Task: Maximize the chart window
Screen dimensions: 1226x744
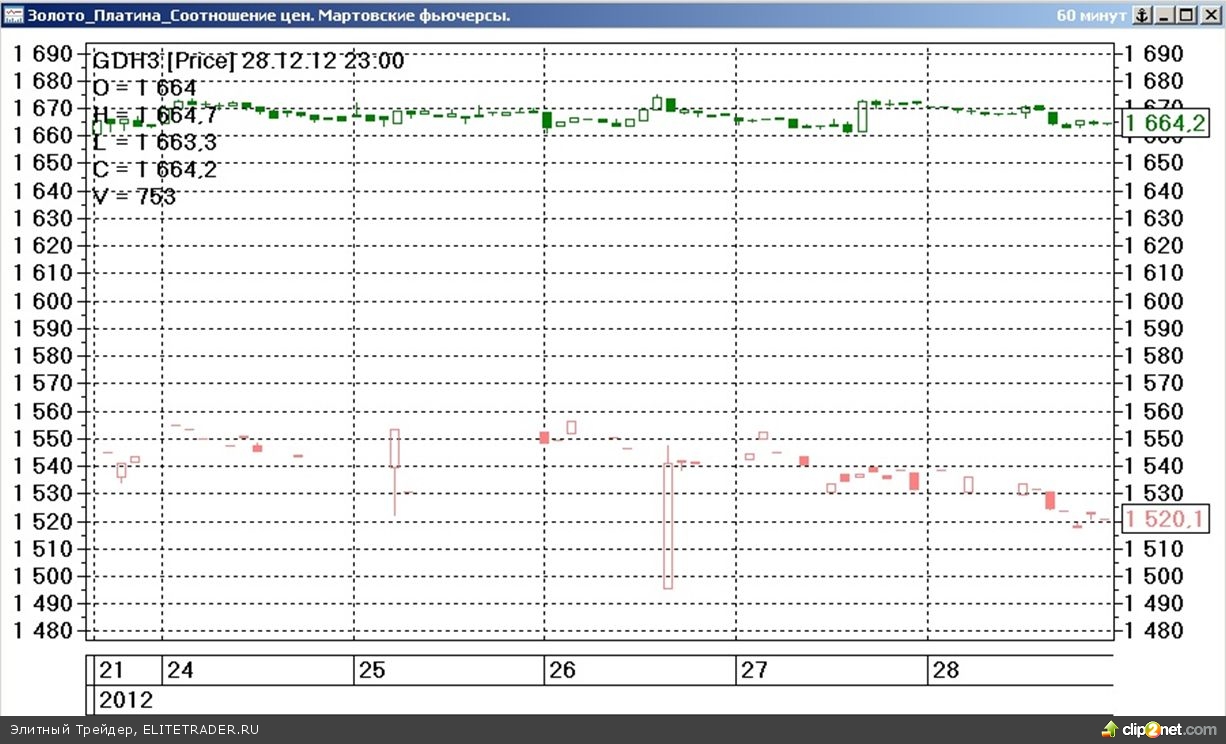Action: click(x=1186, y=15)
